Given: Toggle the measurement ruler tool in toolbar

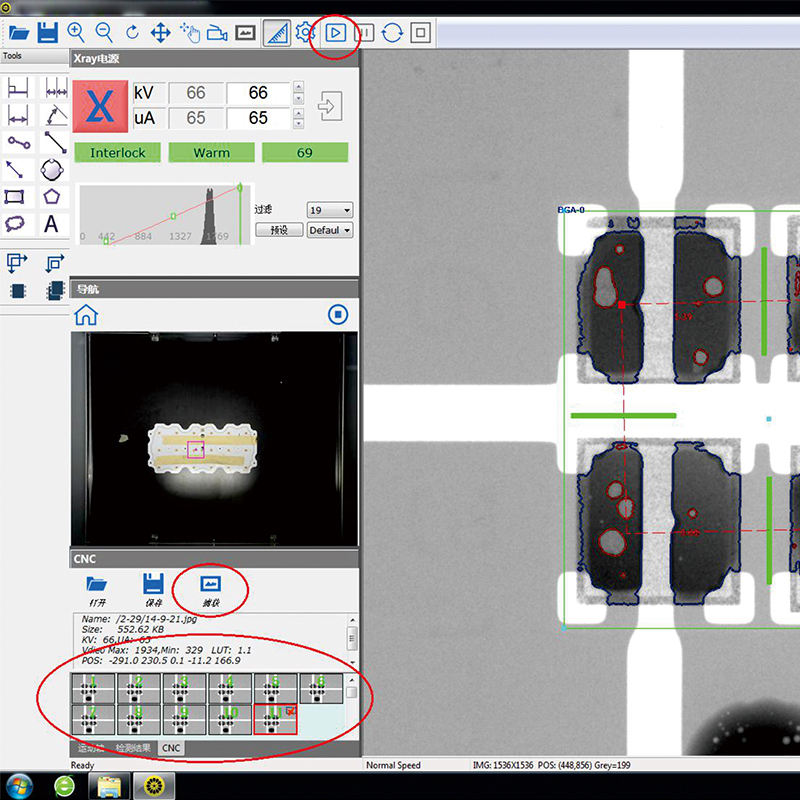Looking at the screenshot, I should click(x=277, y=33).
